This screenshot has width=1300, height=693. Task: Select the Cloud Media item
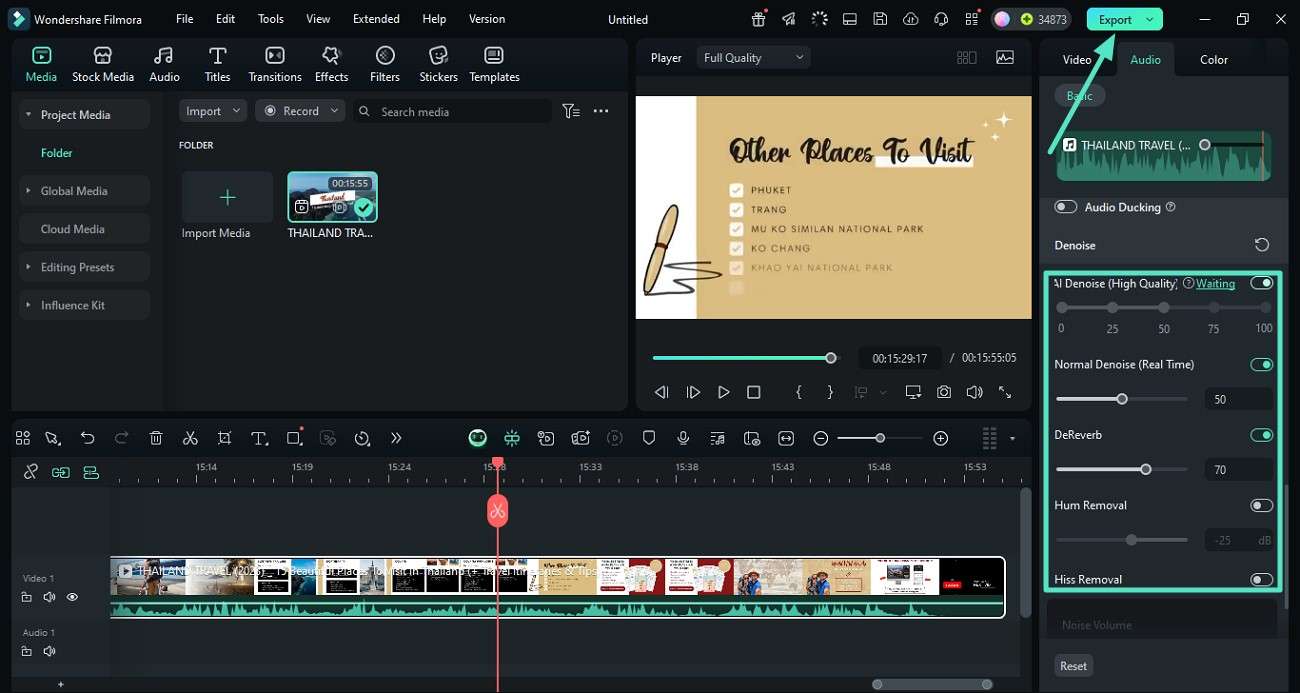[84, 229]
